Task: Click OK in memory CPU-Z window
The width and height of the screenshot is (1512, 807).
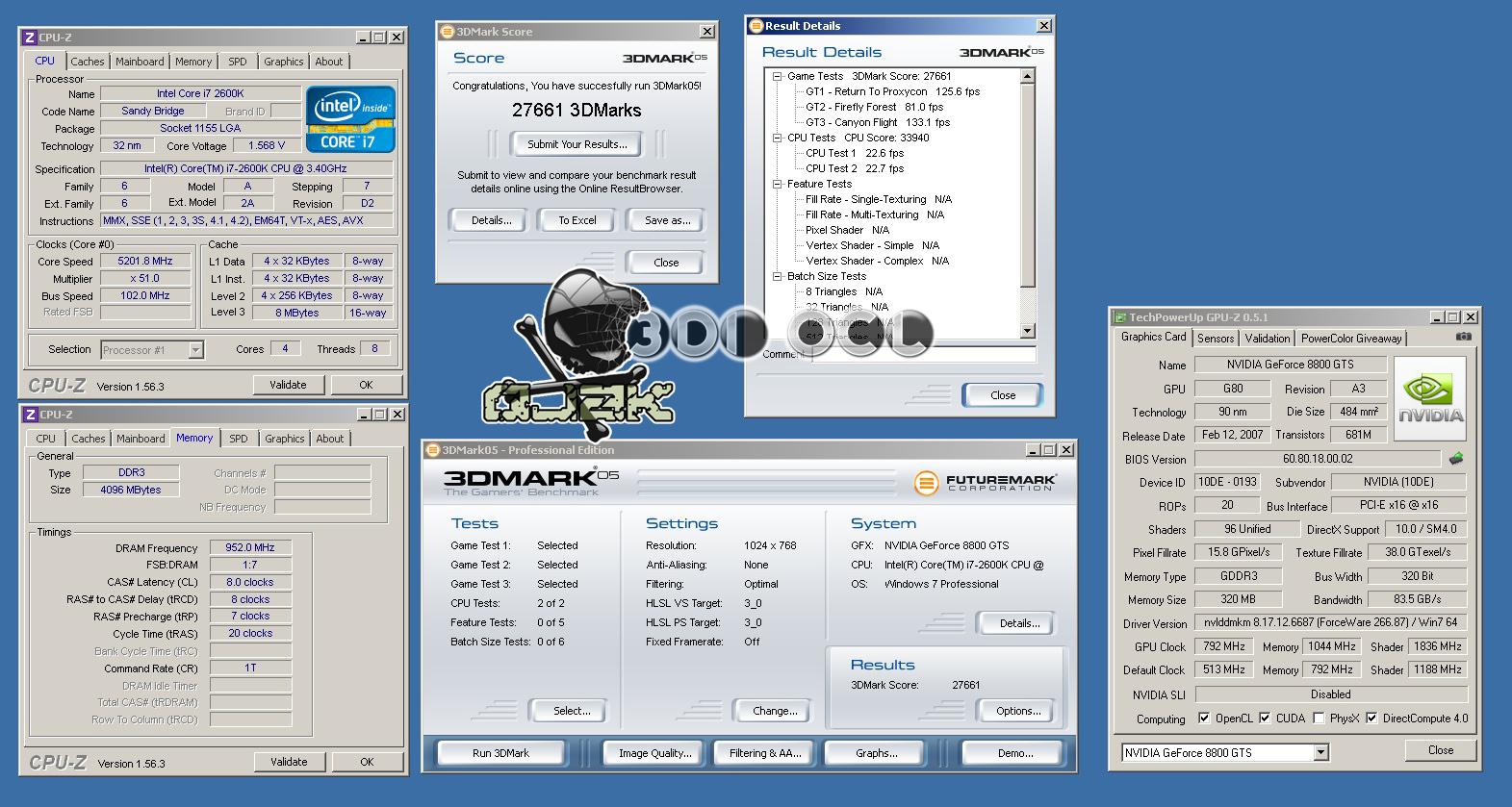Action: 367,762
